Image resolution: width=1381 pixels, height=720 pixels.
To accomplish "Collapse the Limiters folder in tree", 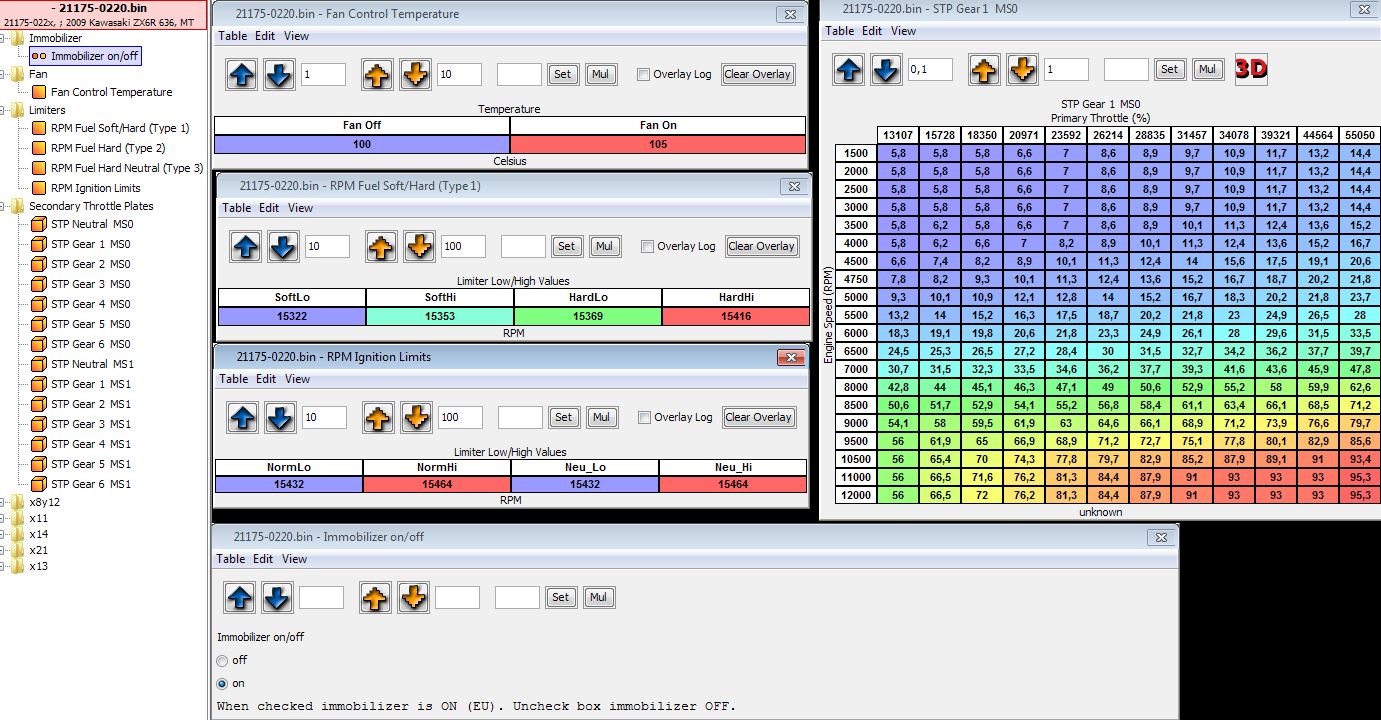I will pyautogui.click(x=4, y=110).
